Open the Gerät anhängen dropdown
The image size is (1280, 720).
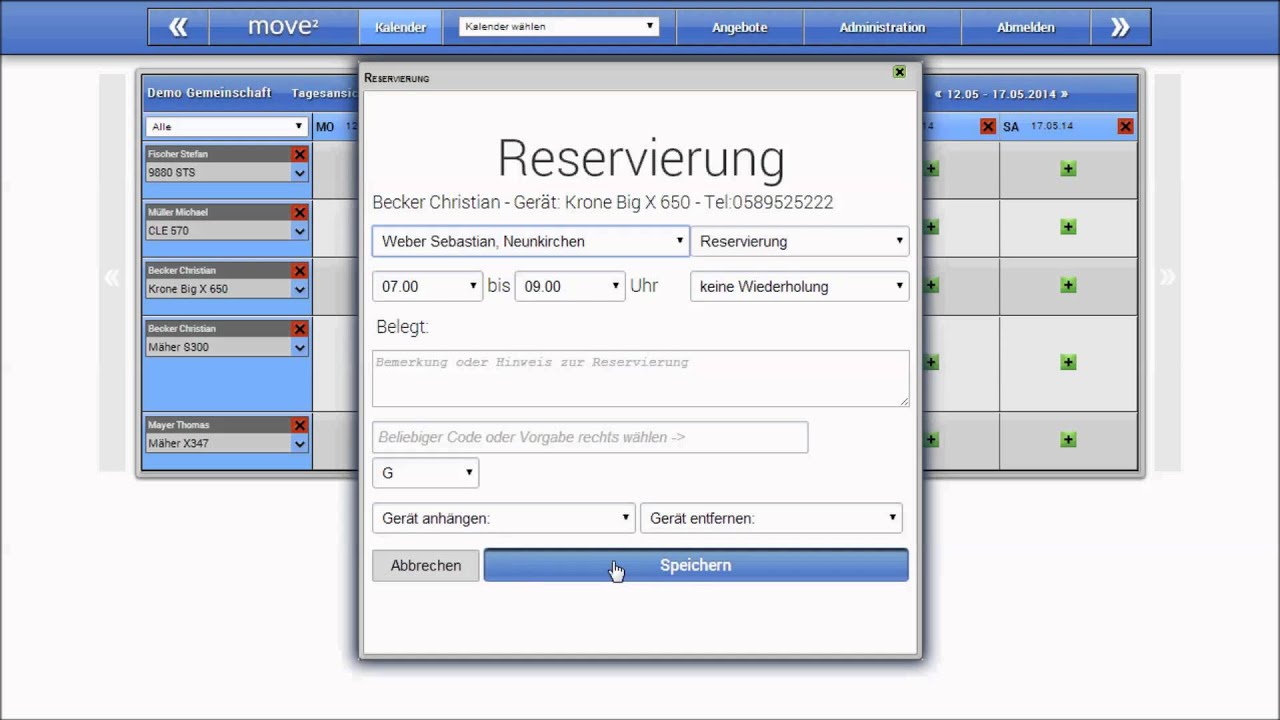pos(503,518)
